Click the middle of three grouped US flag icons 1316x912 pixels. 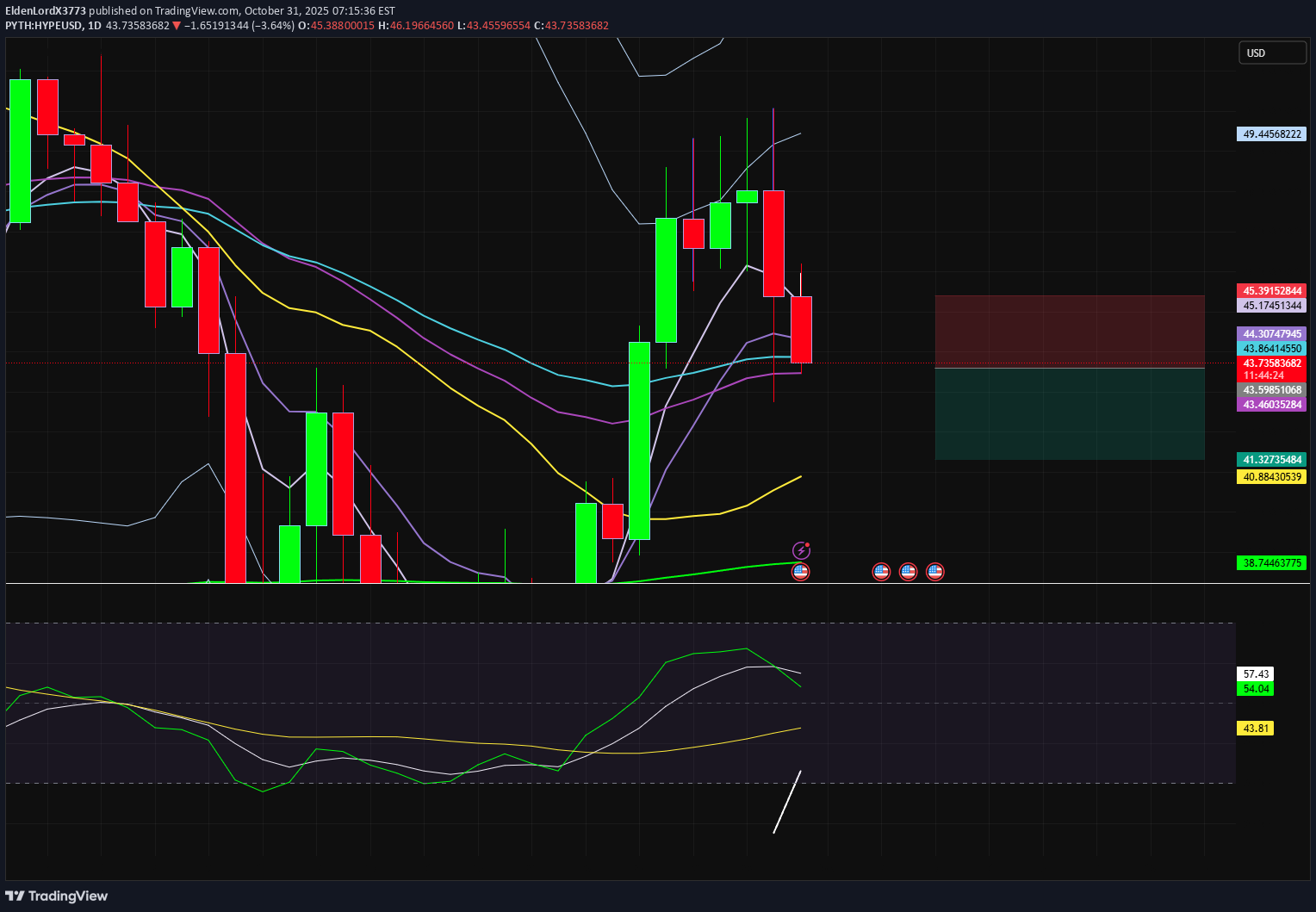[x=908, y=571]
